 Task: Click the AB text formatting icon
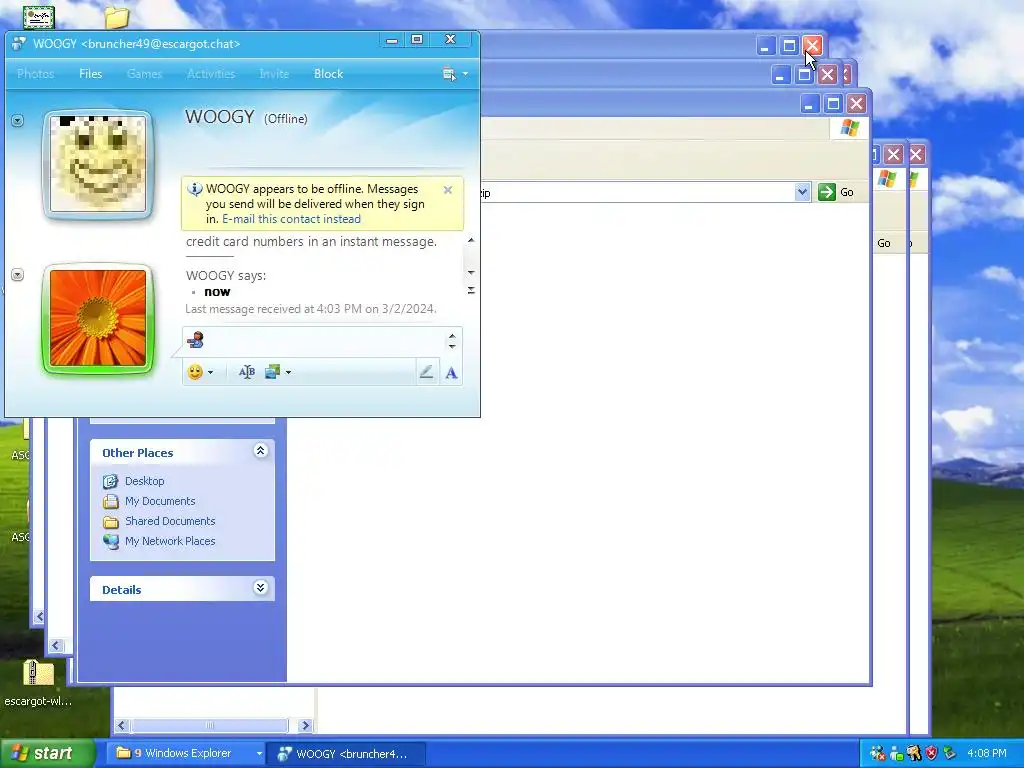pyautogui.click(x=246, y=372)
